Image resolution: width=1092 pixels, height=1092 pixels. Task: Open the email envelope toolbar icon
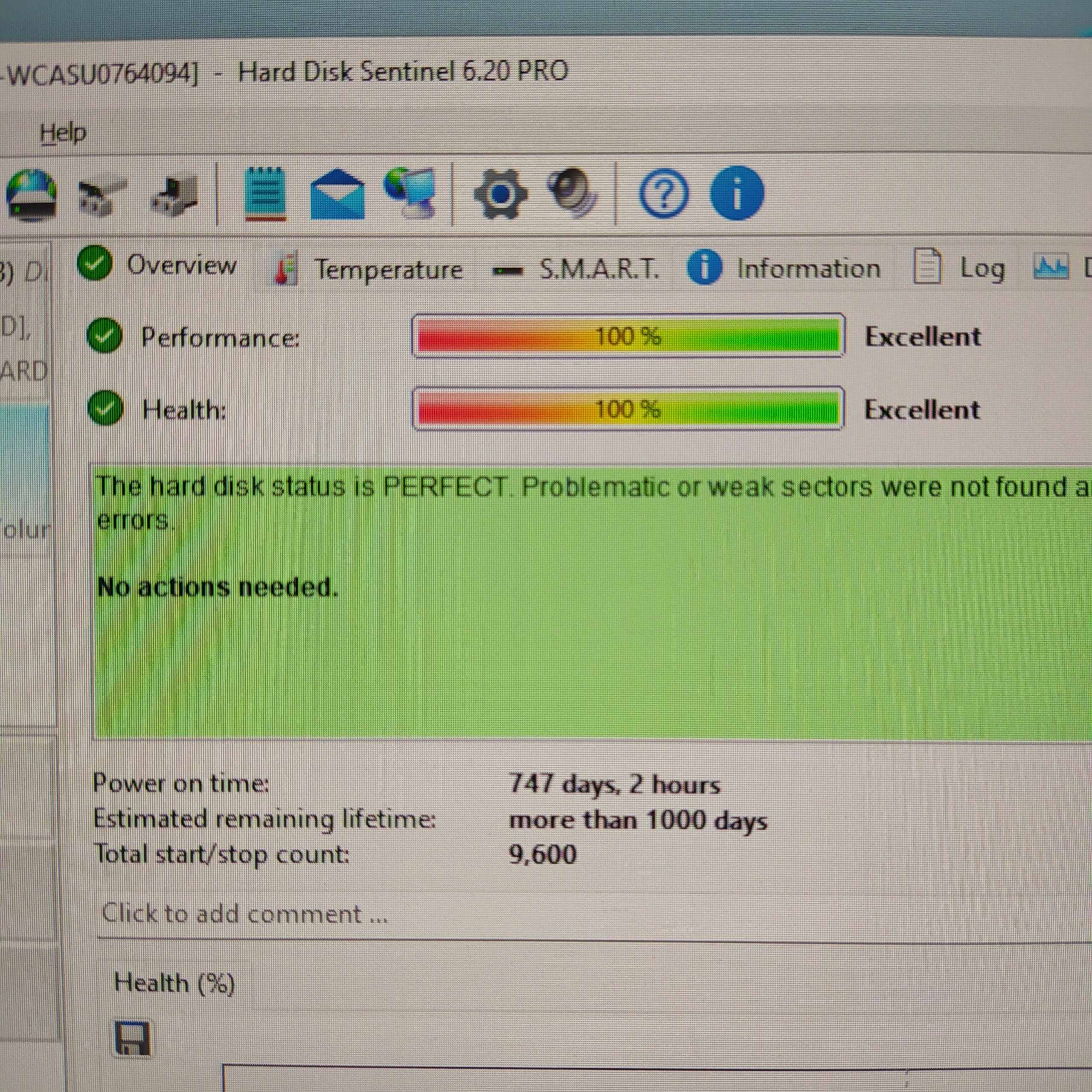coord(337,195)
